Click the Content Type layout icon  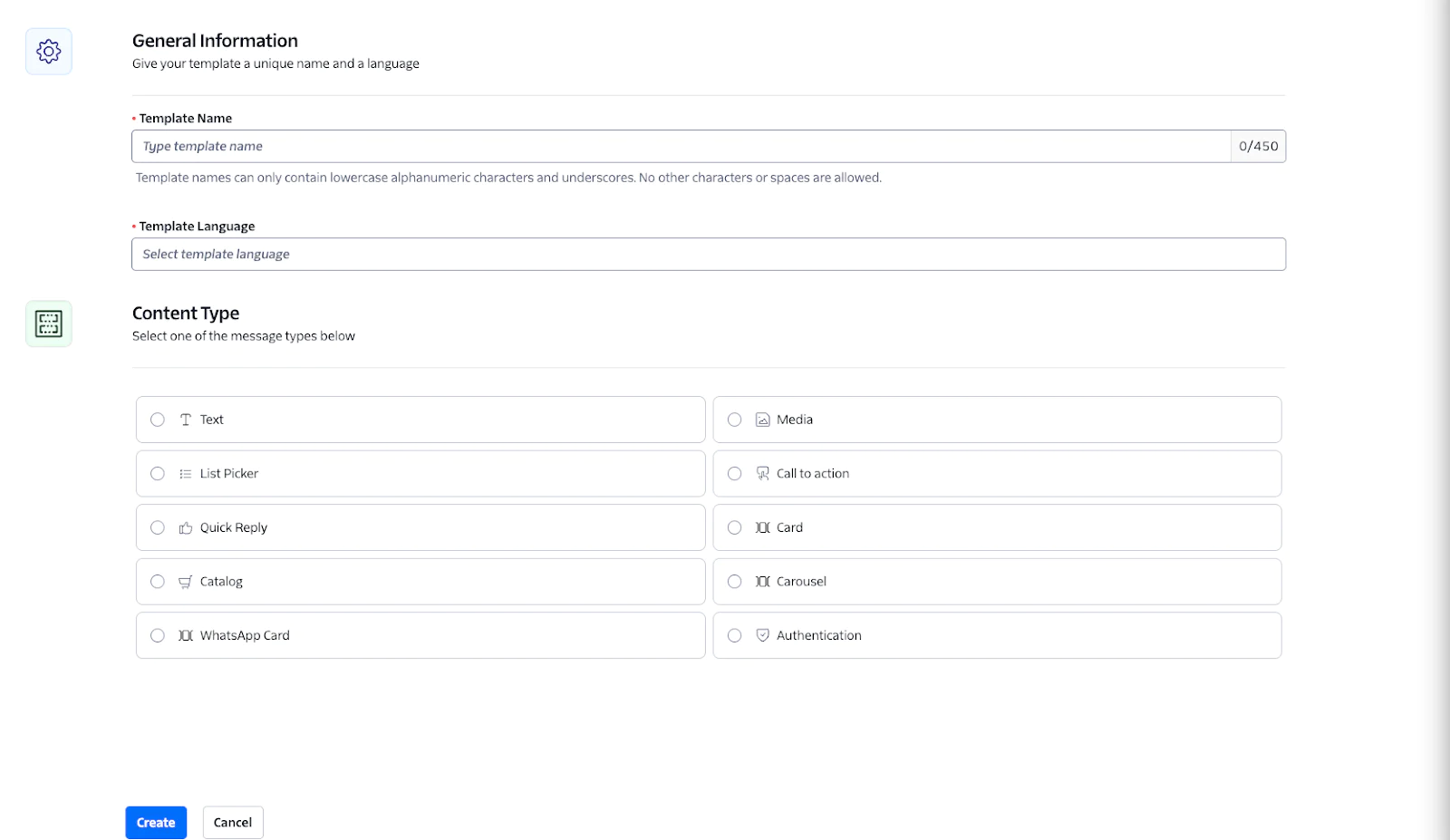tap(49, 323)
